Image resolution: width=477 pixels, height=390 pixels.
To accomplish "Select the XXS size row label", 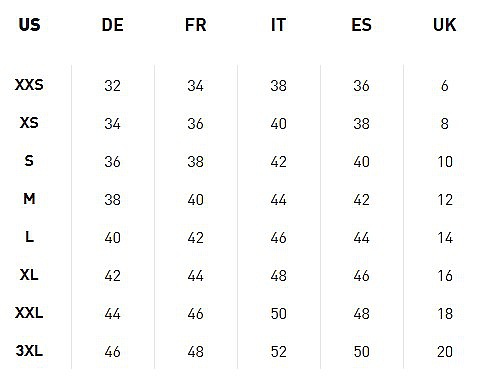I will click(x=29, y=85).
